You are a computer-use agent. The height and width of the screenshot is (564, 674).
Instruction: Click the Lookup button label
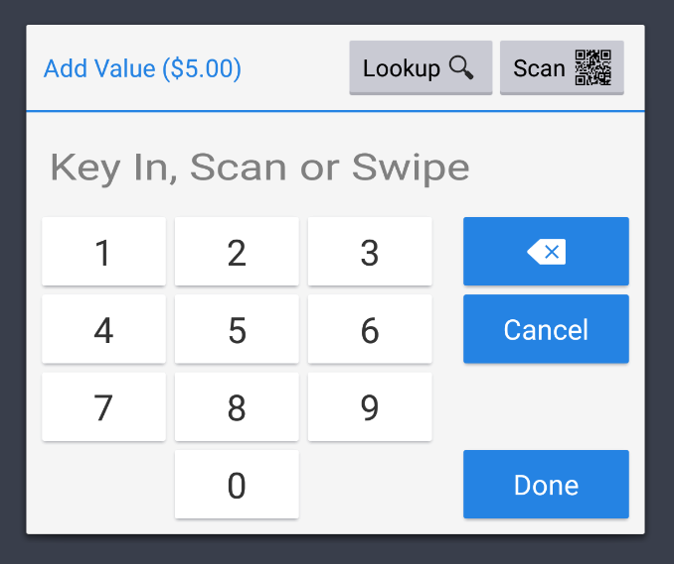(x=401, y=68)
